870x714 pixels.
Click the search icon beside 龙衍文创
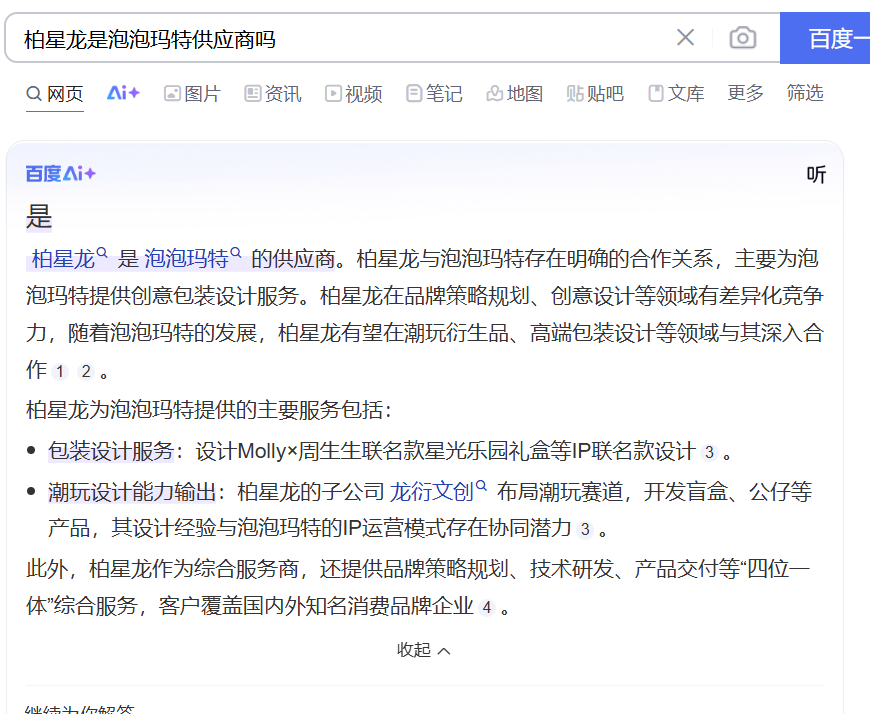point(481,486)
